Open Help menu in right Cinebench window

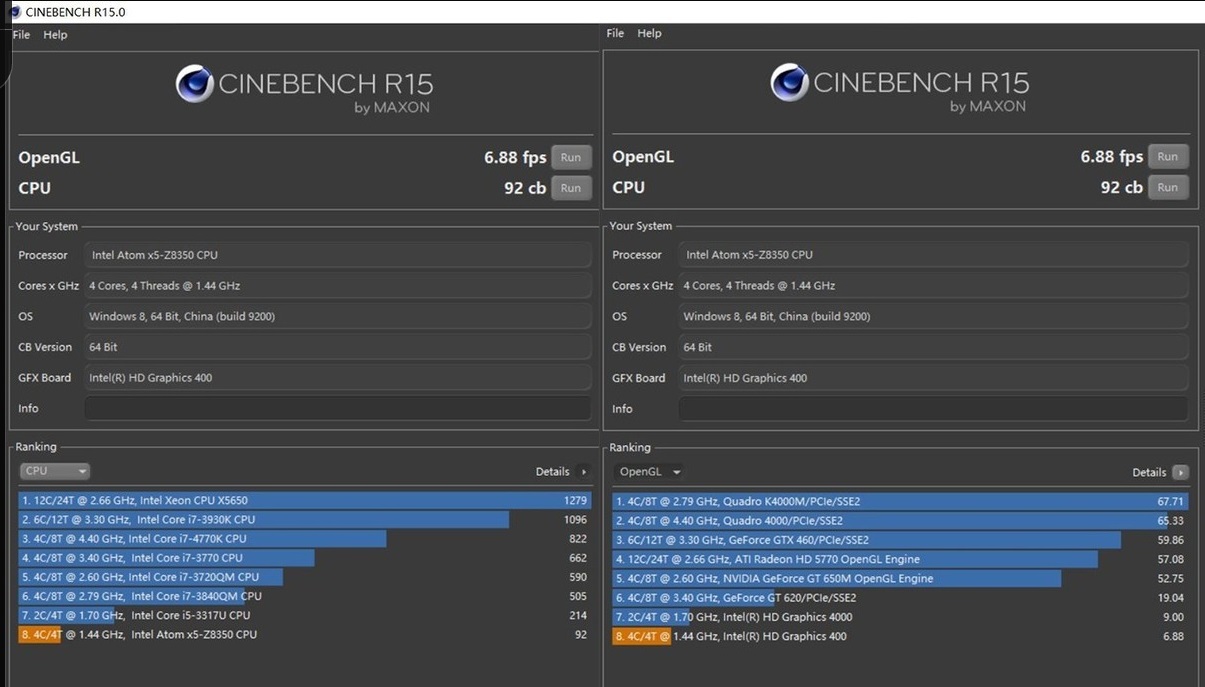pos(650,33)
